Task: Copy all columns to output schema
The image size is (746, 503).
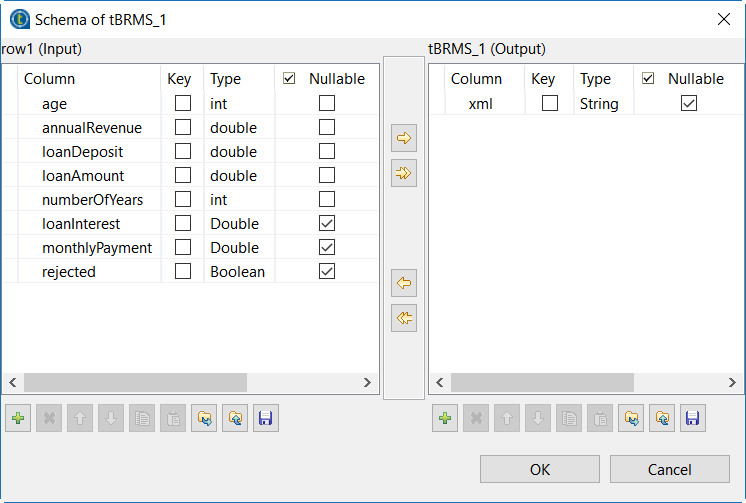Action: coord(404,173)
